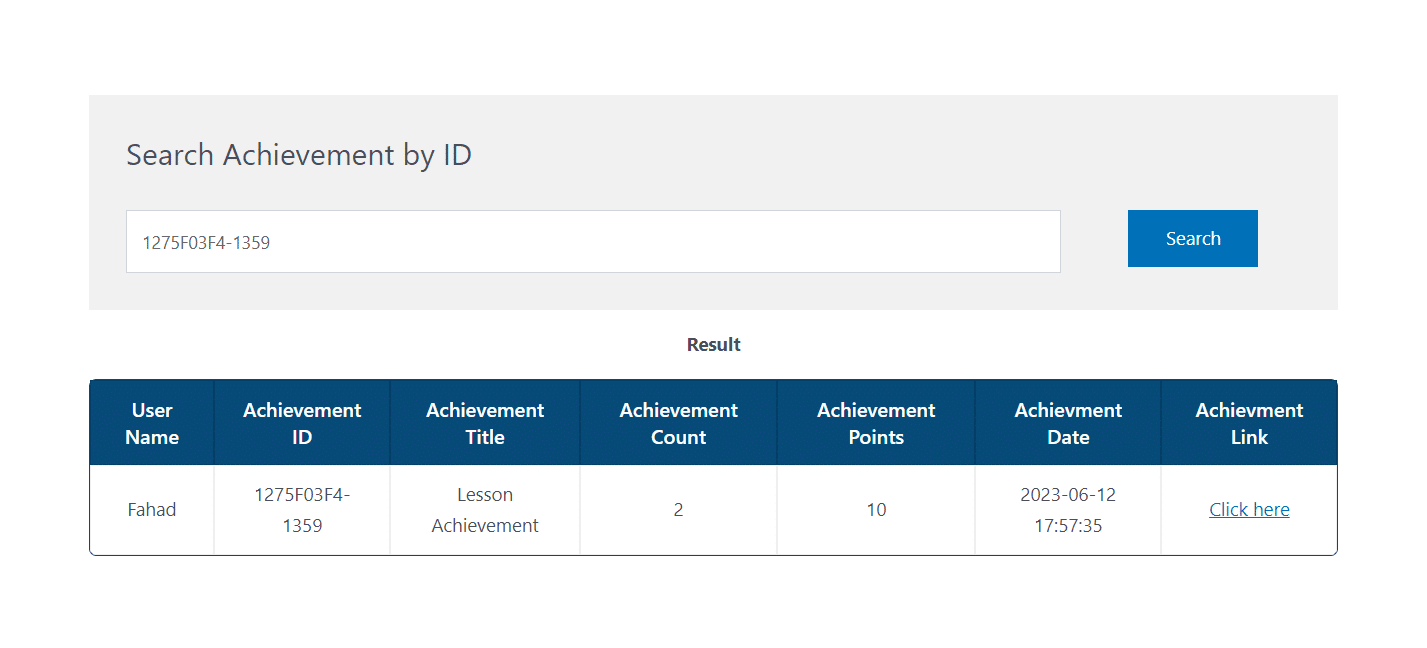
Task: Click the Fahad user name cell
Action: click(152, 510)
